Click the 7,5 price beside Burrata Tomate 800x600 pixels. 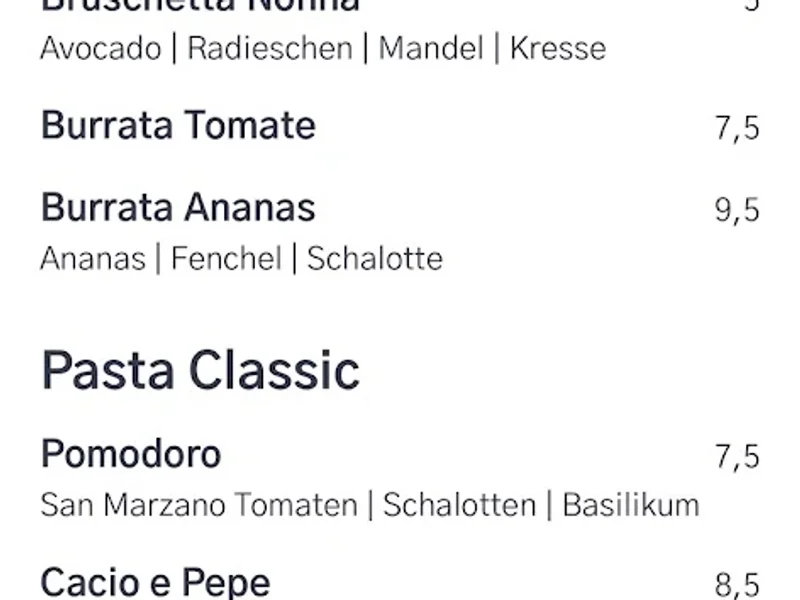tap(737, 128)
